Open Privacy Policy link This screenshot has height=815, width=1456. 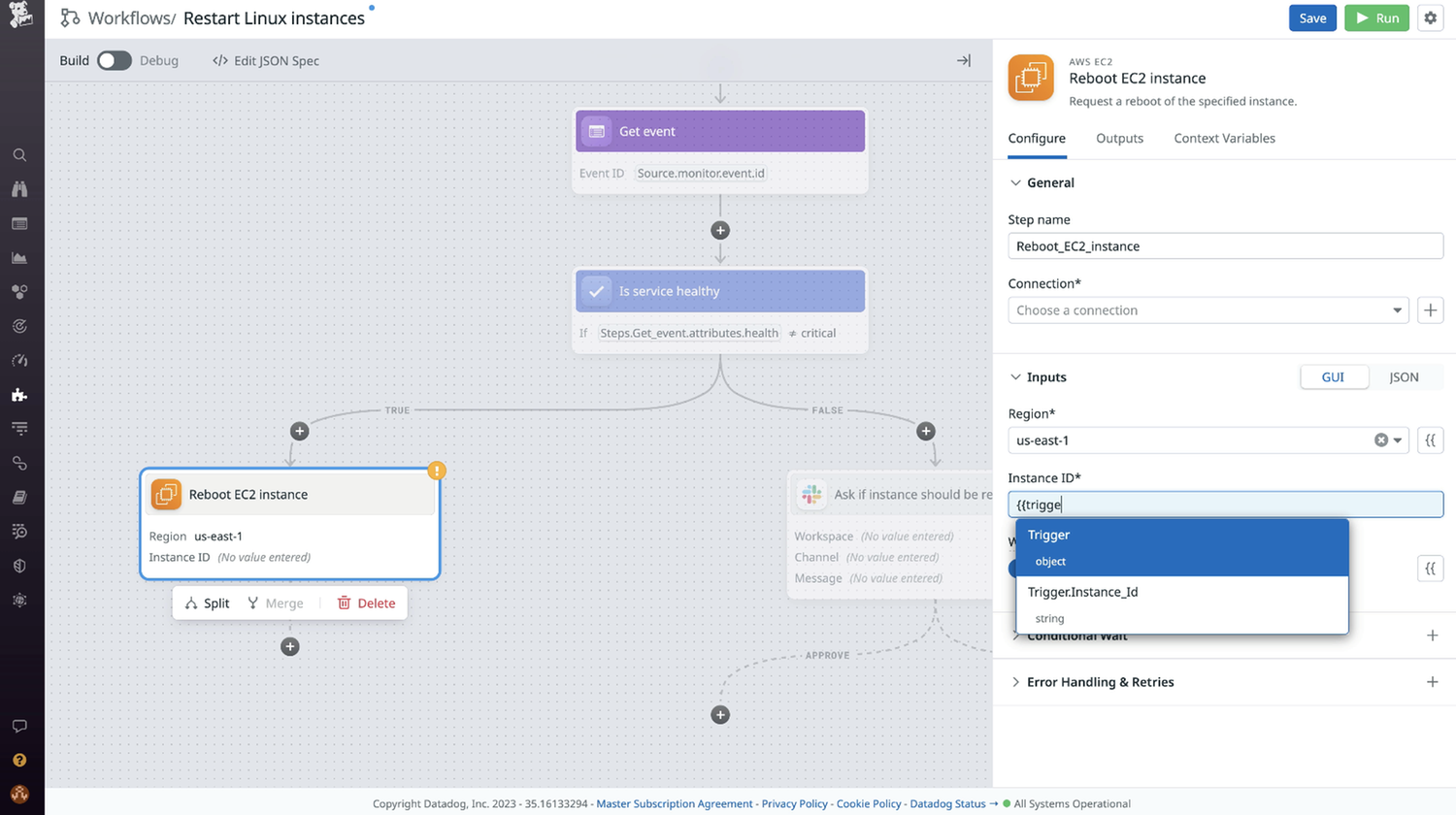coord(794,804)
